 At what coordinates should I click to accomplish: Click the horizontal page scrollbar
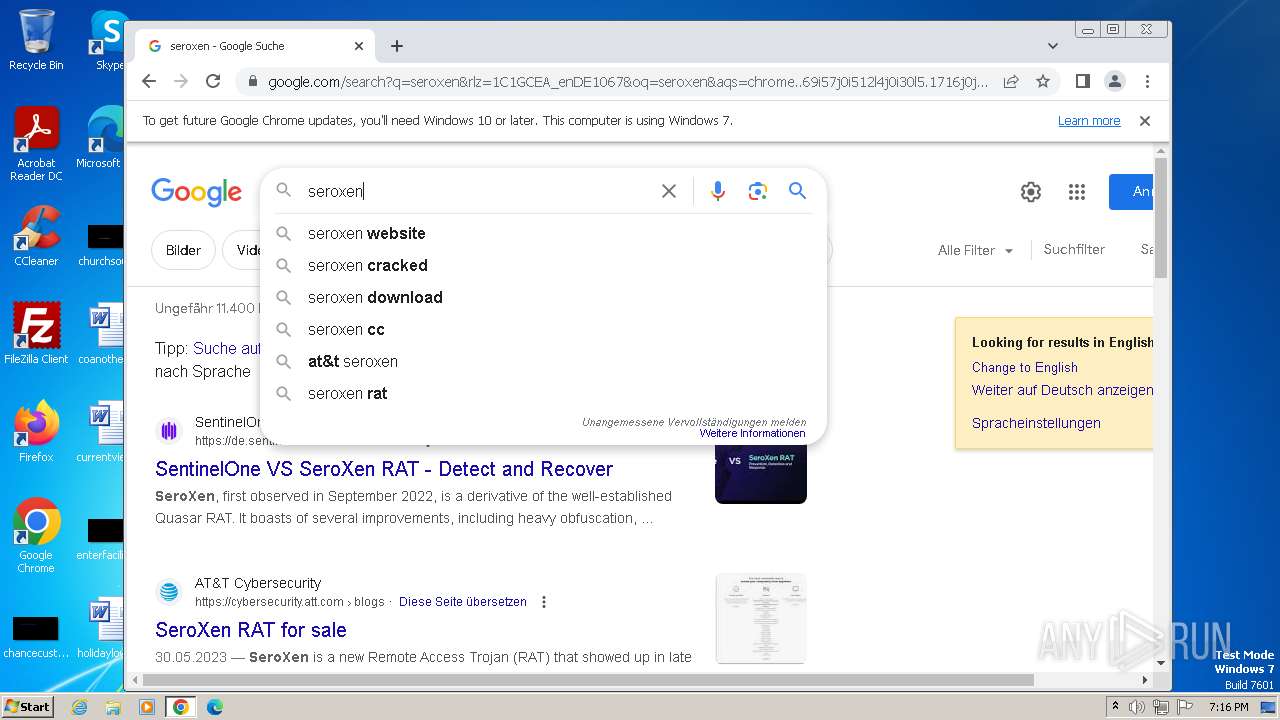point(590,680)
